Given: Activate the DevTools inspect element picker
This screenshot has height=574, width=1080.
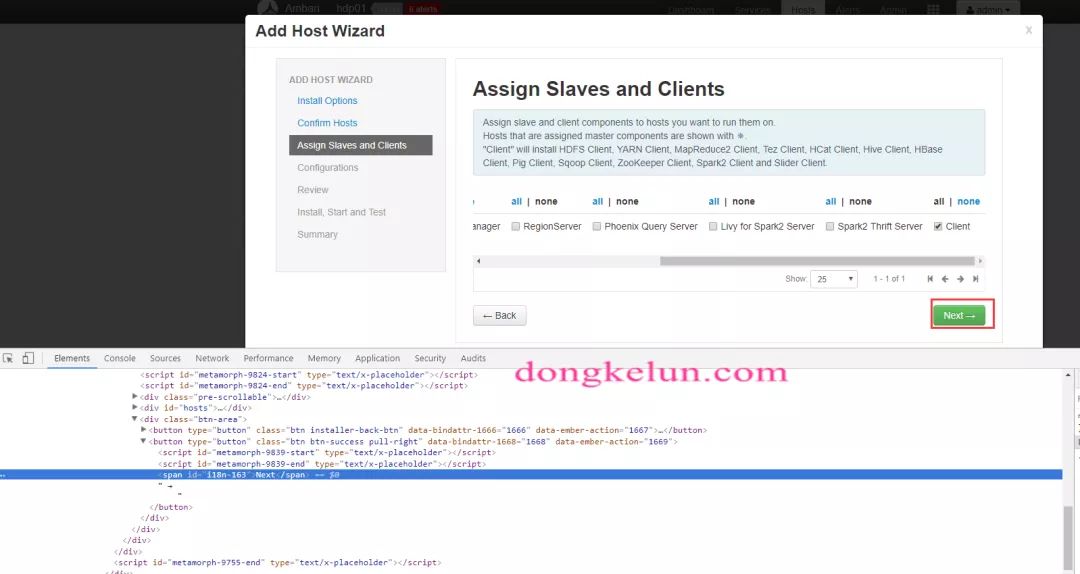Looking at the screenshot, I should [x=8, y=358].
